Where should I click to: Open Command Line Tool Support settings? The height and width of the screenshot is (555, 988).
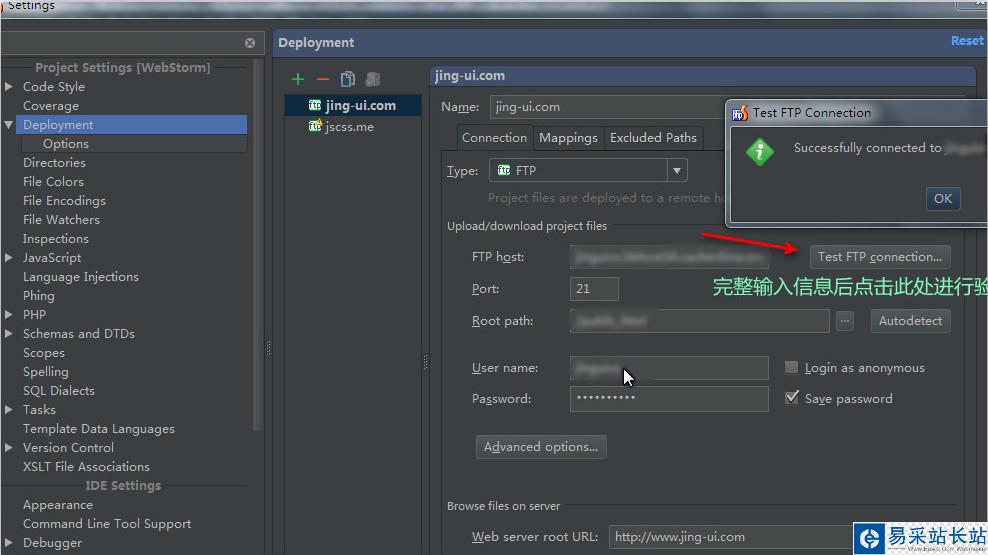click(106, 524)
